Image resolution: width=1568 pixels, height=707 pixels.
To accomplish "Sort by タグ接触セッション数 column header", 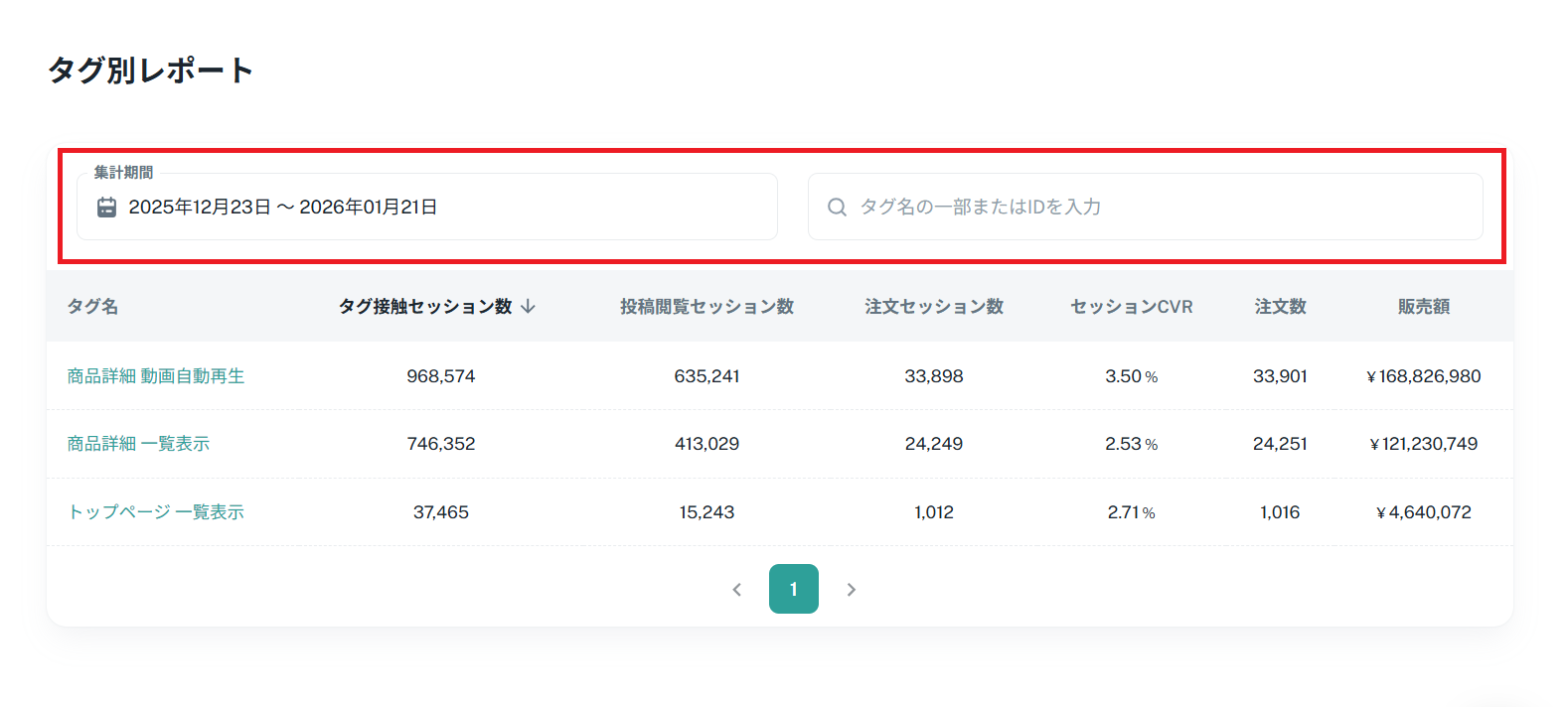I will (425, 306).
